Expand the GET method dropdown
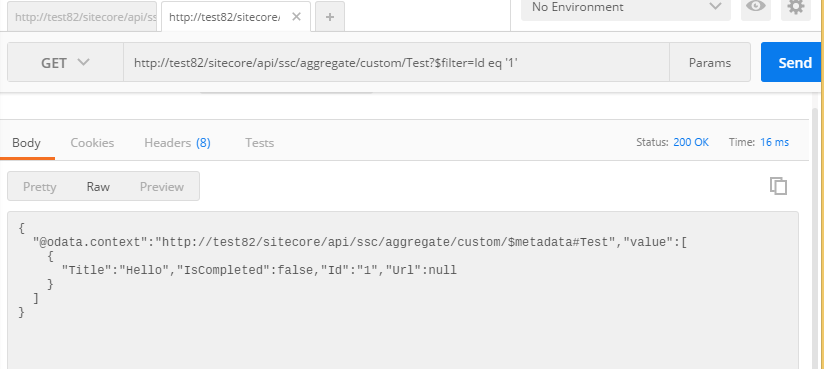Viewport: 824px width, 369px height. pyautogui.click(x=66, y=63)
